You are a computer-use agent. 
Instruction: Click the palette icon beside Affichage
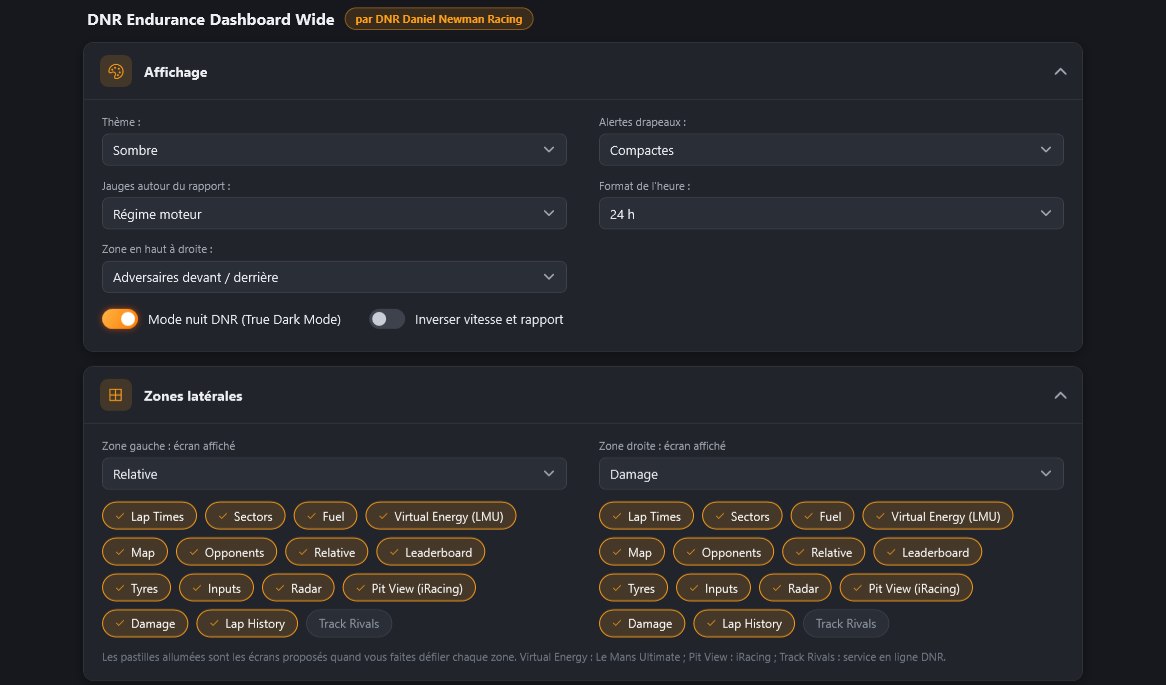click(x=116, y=71)
